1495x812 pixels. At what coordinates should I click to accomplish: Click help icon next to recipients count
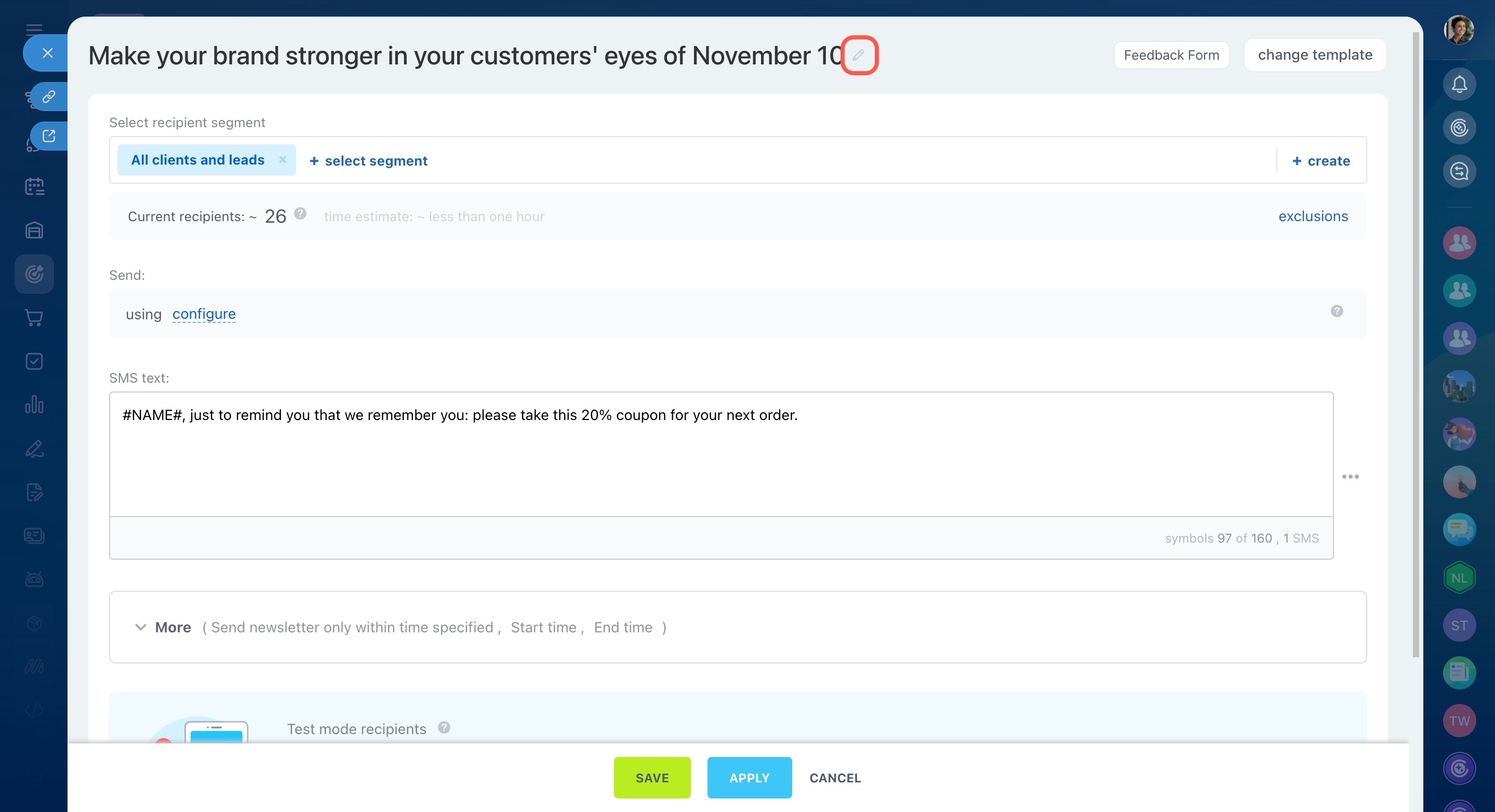(300, 213)
